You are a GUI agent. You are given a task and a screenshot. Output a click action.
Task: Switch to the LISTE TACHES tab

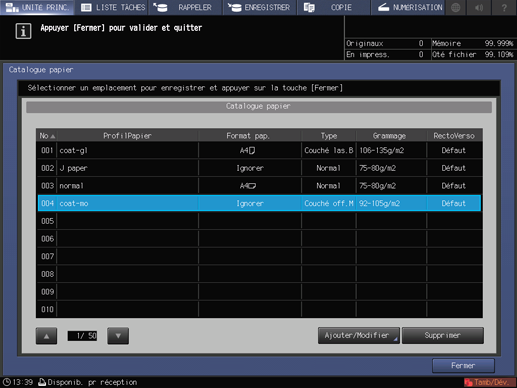pyautogui.click(x=112, y=7)
